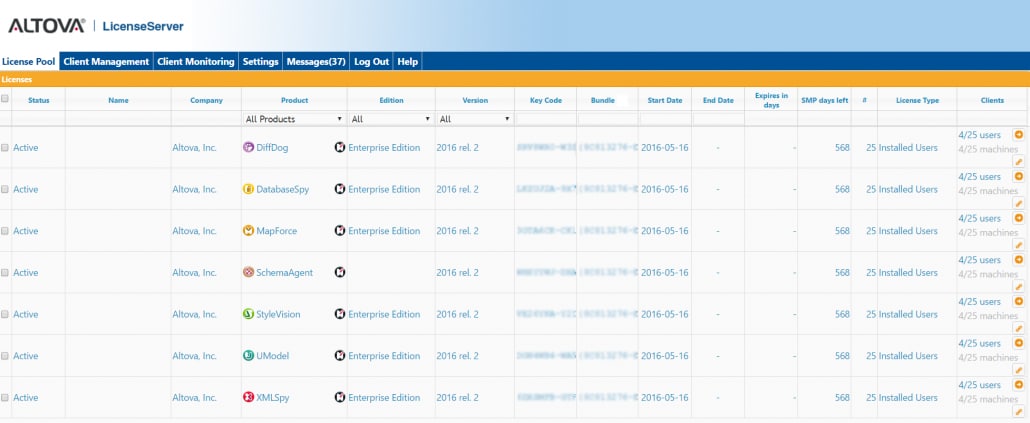The height and width of the screenshot is (423, 1030).
Task: Click orange arrow icon in UModel clients cell
Action: (1019, 343)
